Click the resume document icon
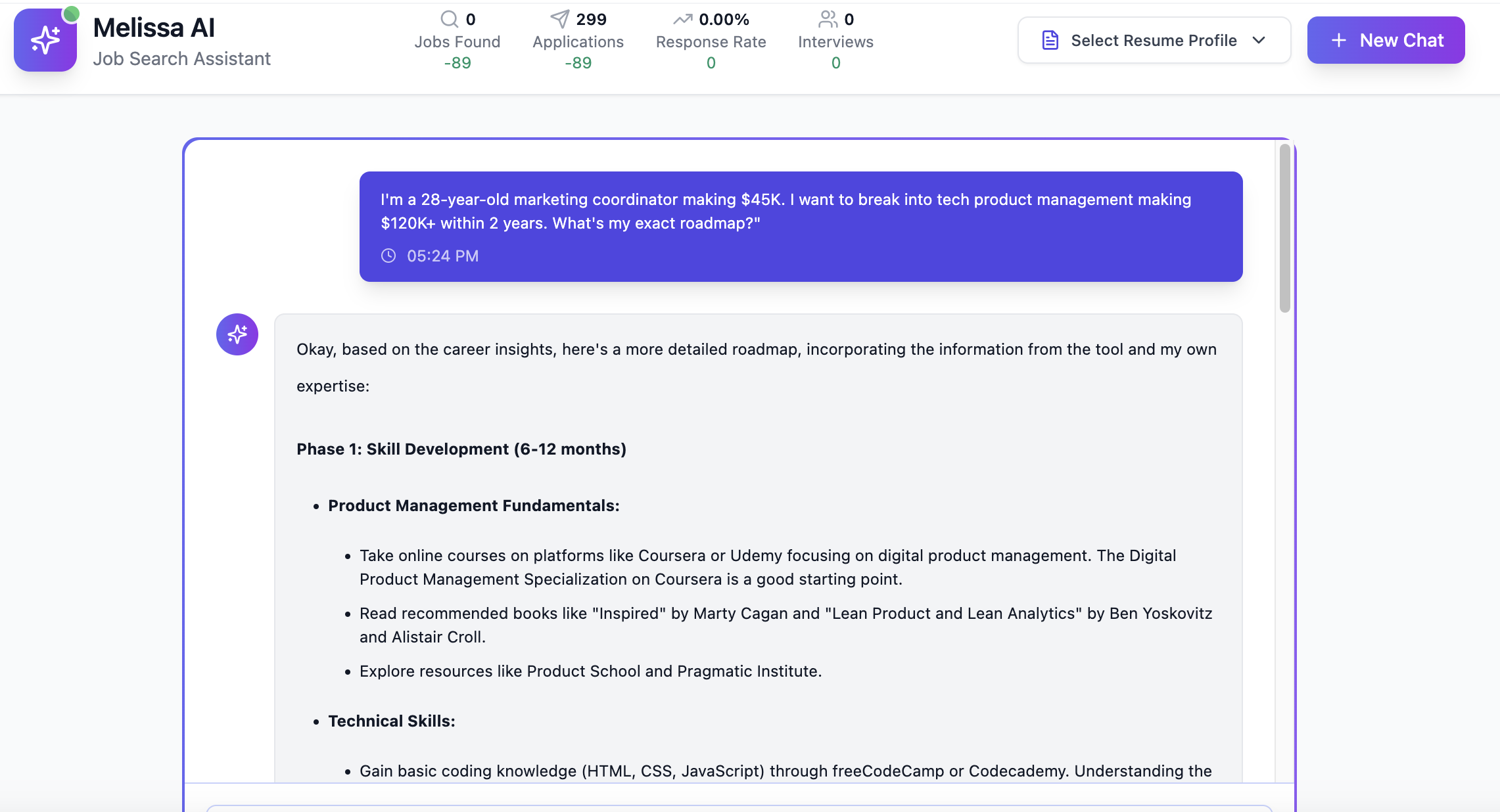This screenshot has height=812, width=1500. [x=1050, y=40]
